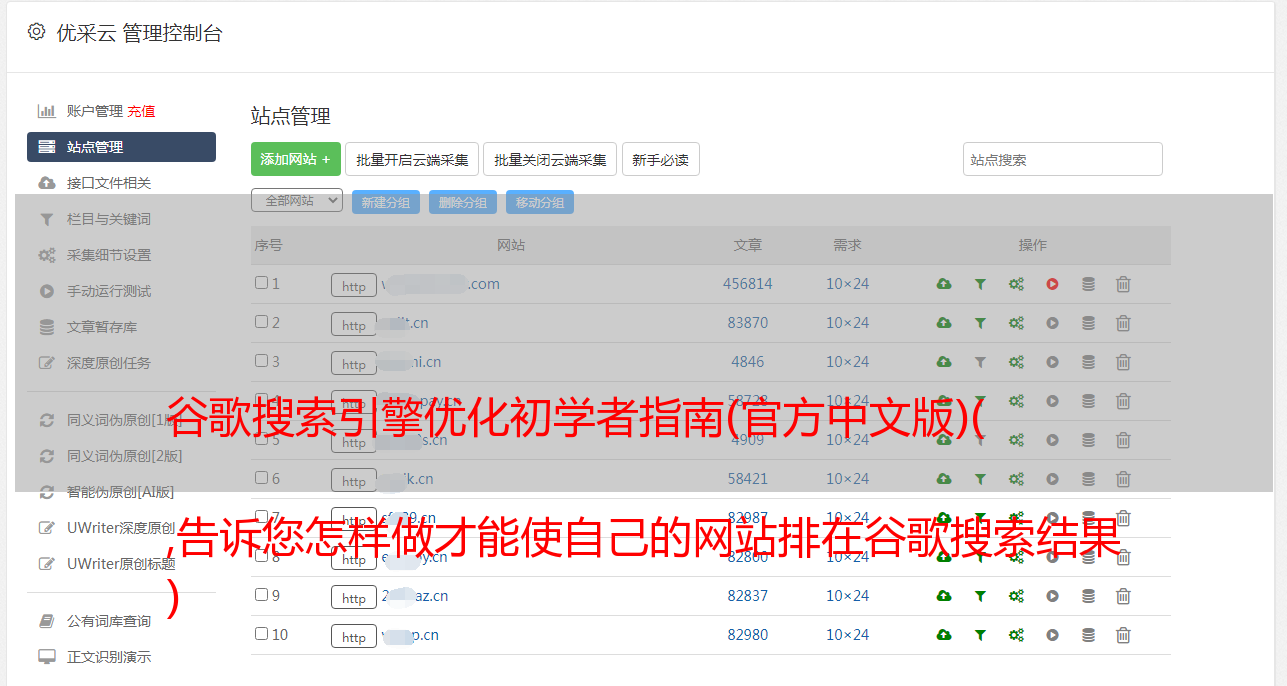Image resolution: width=1287 pixels, height=686 pixels.
Task: Open 接口文件相关 in the sidebar
Action: [x=109, y=183]
